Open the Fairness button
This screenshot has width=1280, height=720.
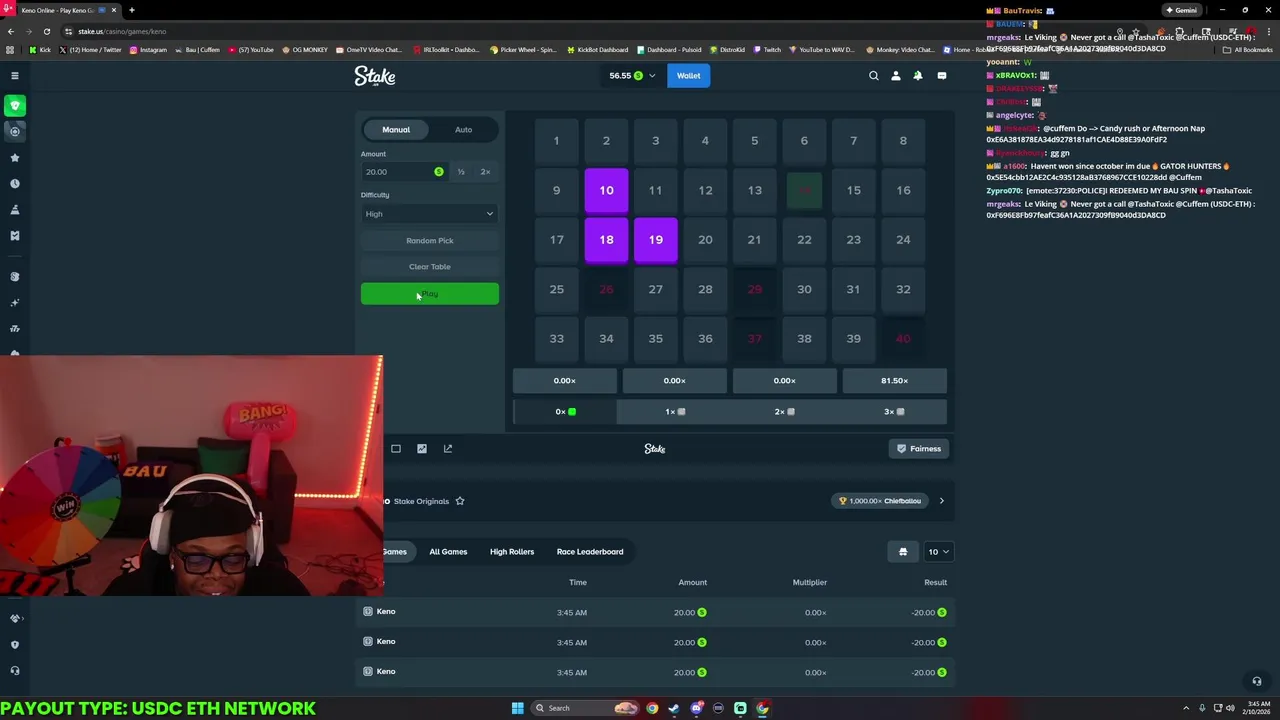[x=919, y=449]
